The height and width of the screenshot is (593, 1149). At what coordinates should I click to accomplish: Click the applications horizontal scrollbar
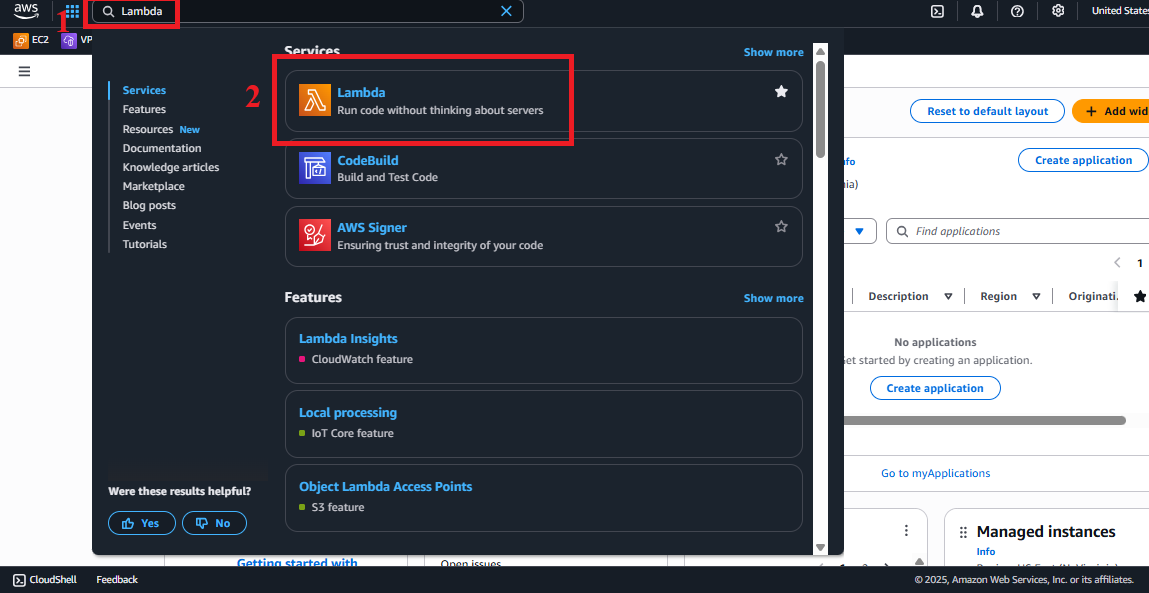(x=985, y=421)
